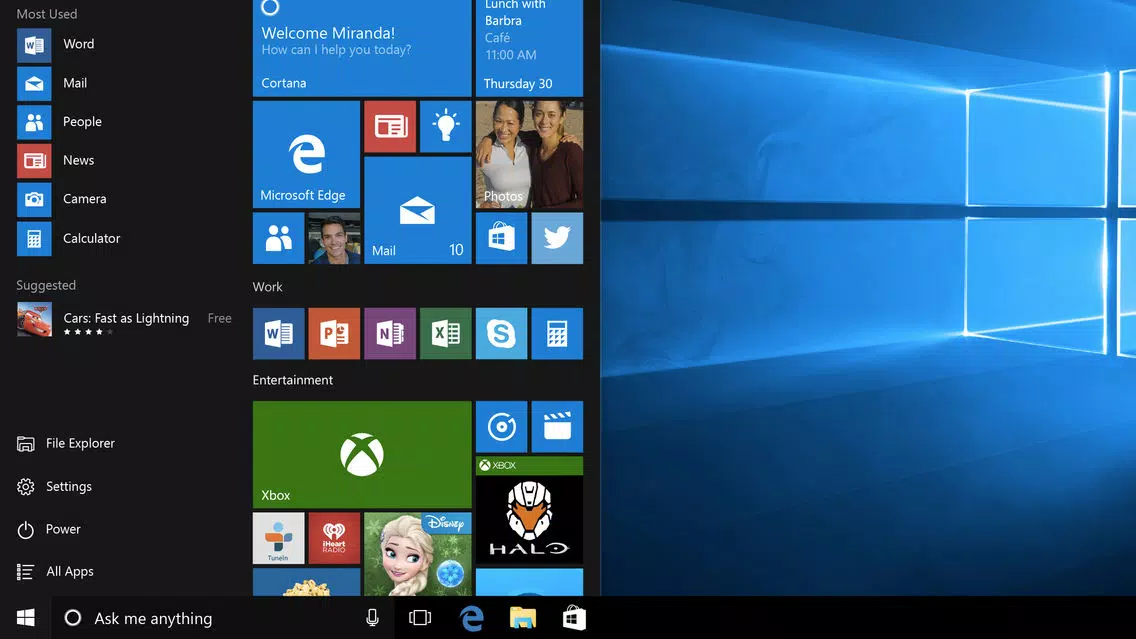Open the Xbox tile
Image resolution: width=1136 pixels, height=639 pixels.
coord(362,454)
